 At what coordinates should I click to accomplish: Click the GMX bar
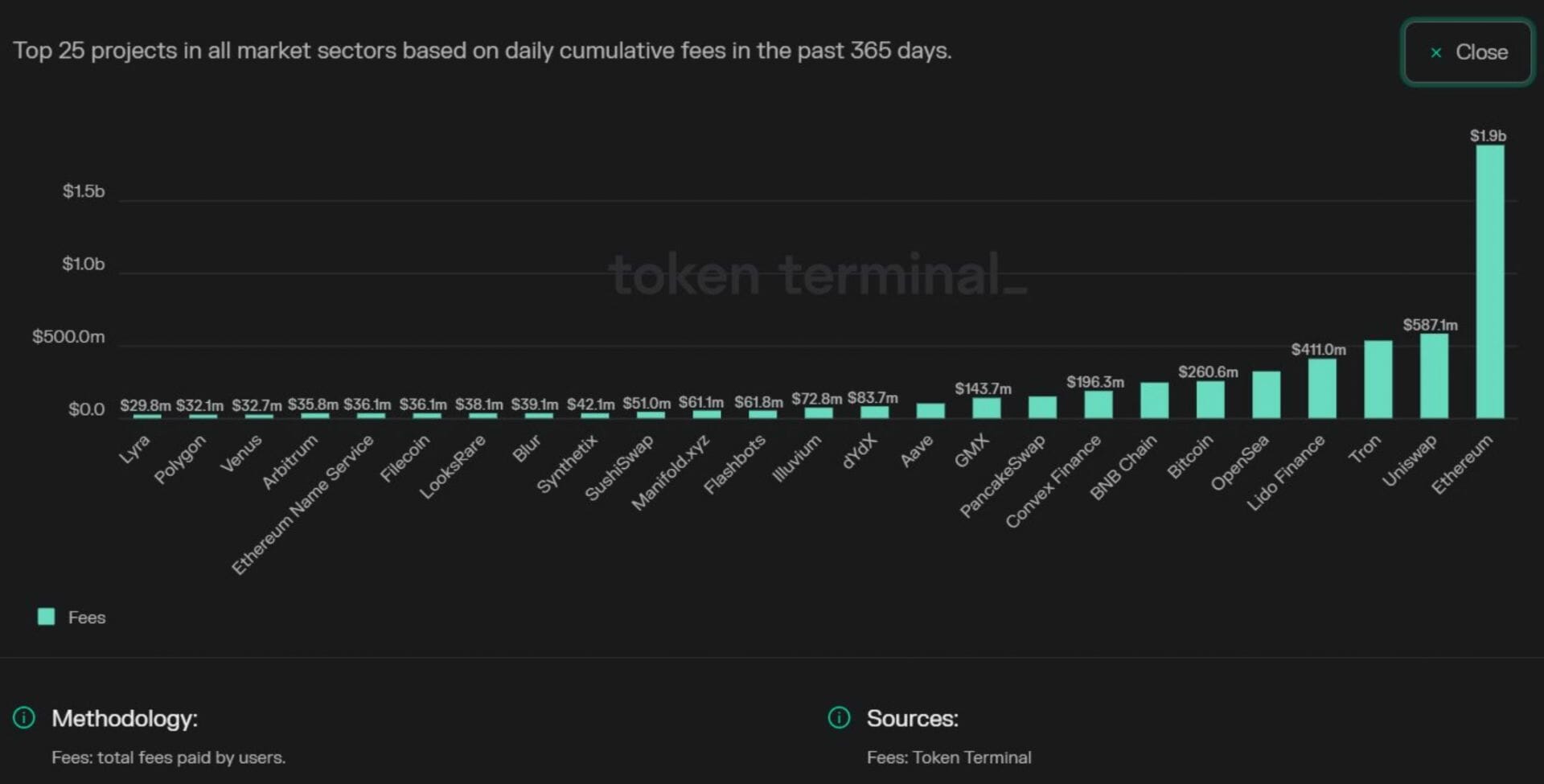click(x=987, y=408)
